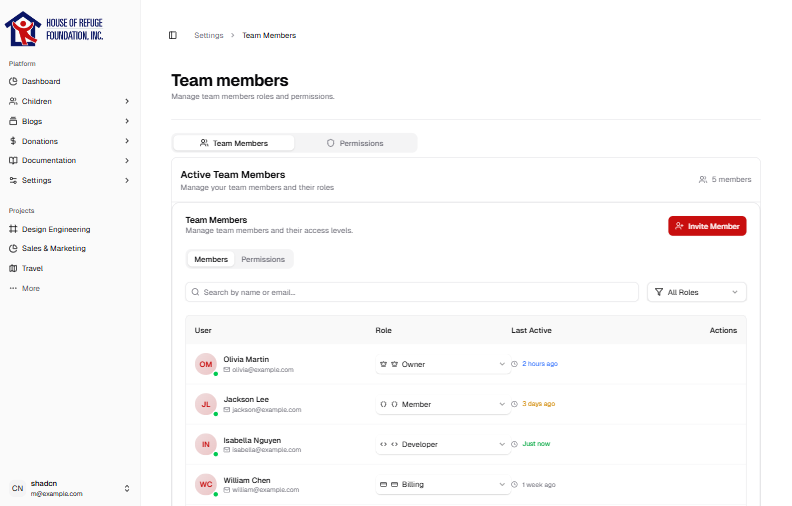Click the mail icon by william@example.com
Viewport: 792px width, 506px height.
click(227, 490)
